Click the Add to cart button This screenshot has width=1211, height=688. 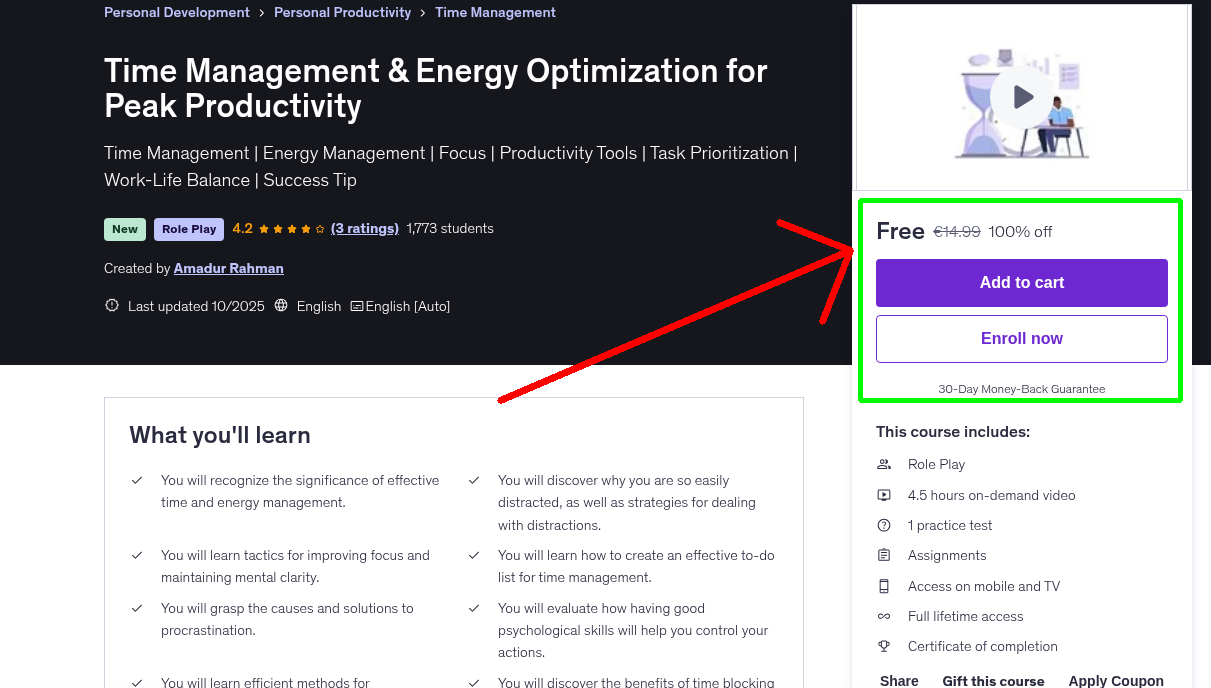coord(1021,283)
